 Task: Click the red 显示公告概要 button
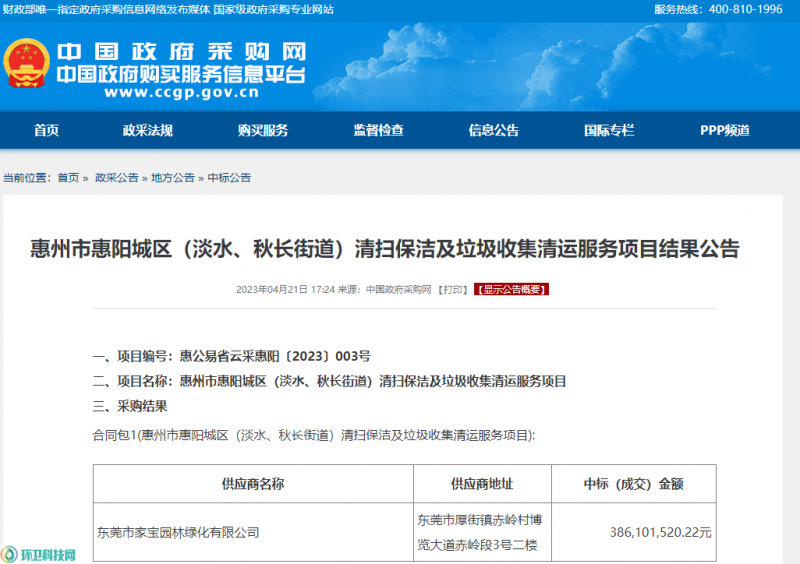pyautogui.click(x=511, y=289)
